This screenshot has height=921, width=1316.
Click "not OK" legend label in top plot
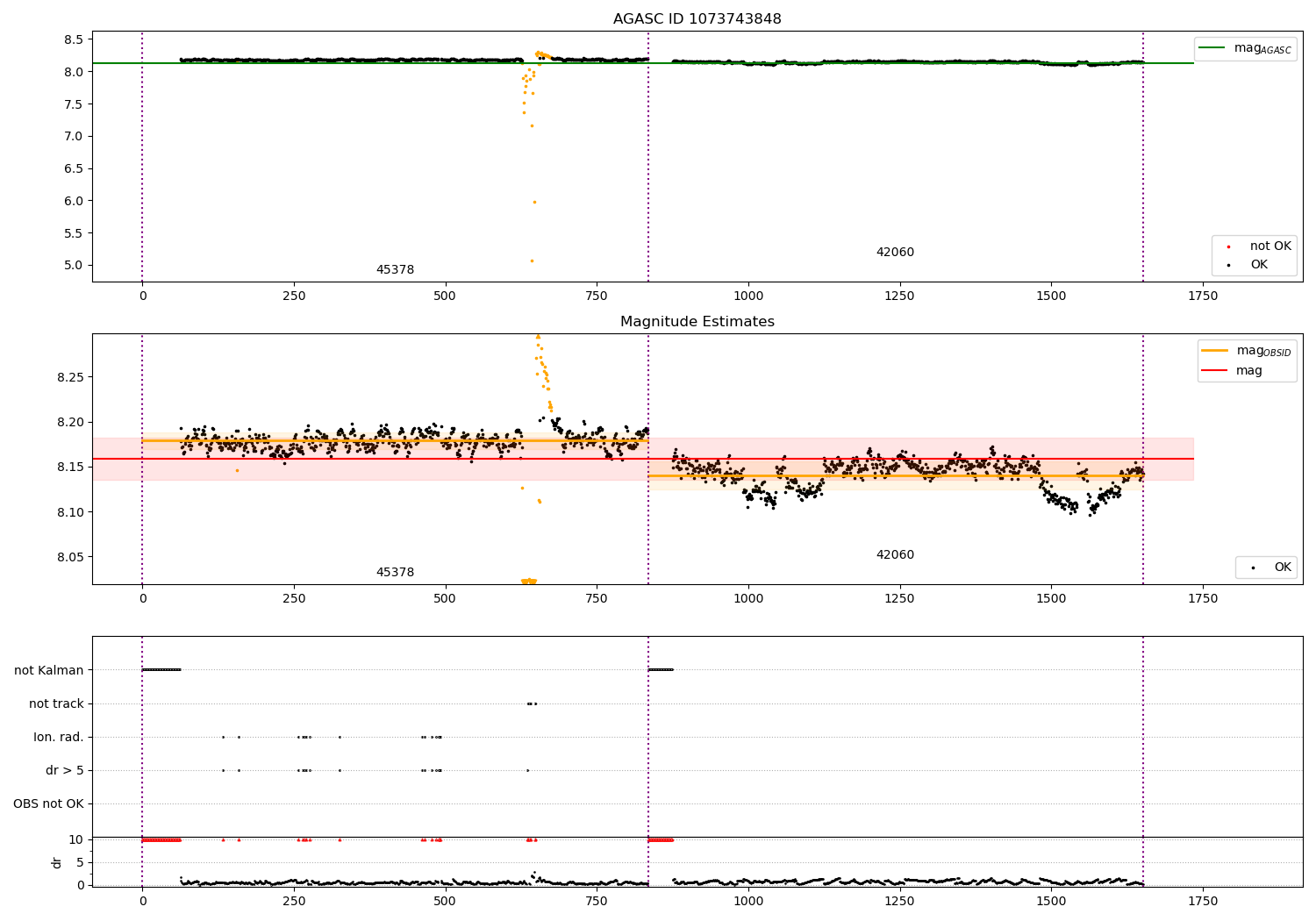tap(1270, 246)
